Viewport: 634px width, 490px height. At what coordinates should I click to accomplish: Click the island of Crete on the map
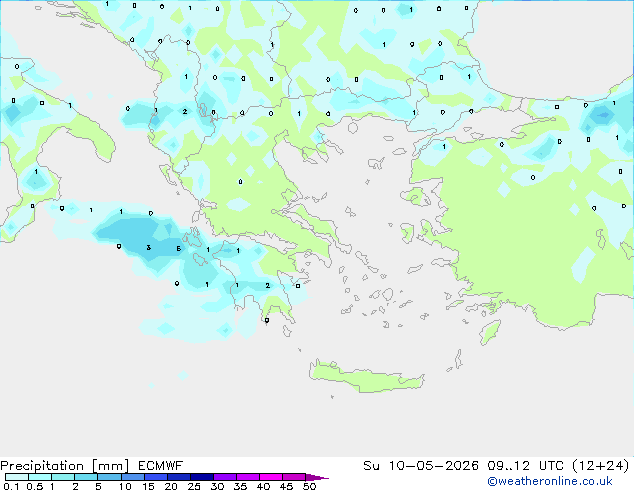coord(366,376)
